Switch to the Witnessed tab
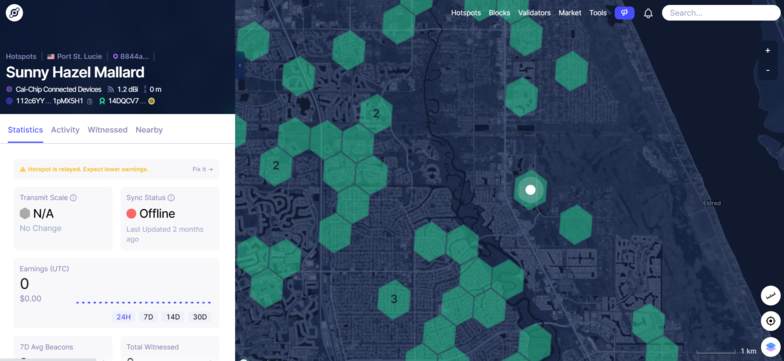Viewport: 784px width, 361px height. (108, 130)
